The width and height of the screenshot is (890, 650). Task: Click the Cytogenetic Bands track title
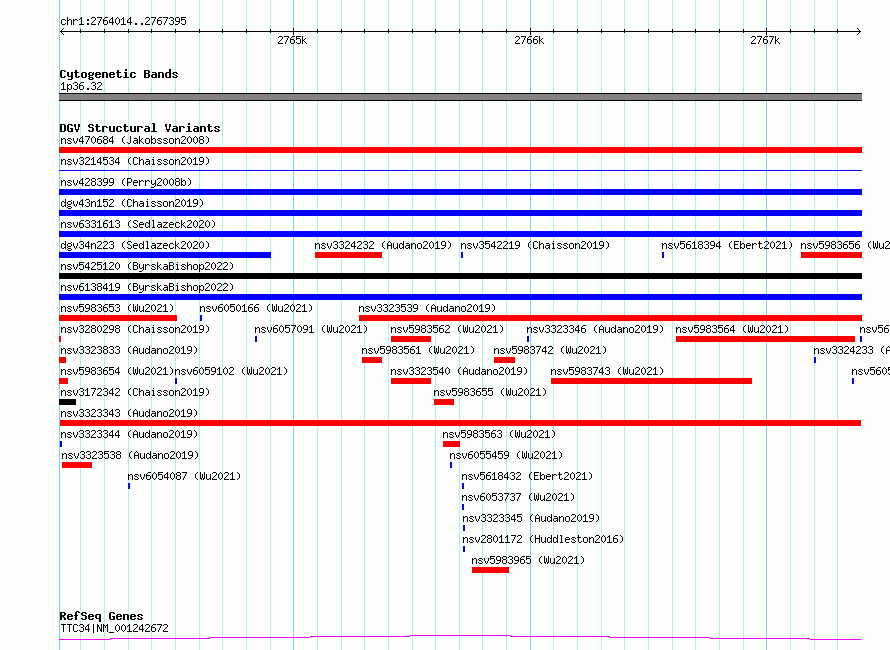point(119,74)
